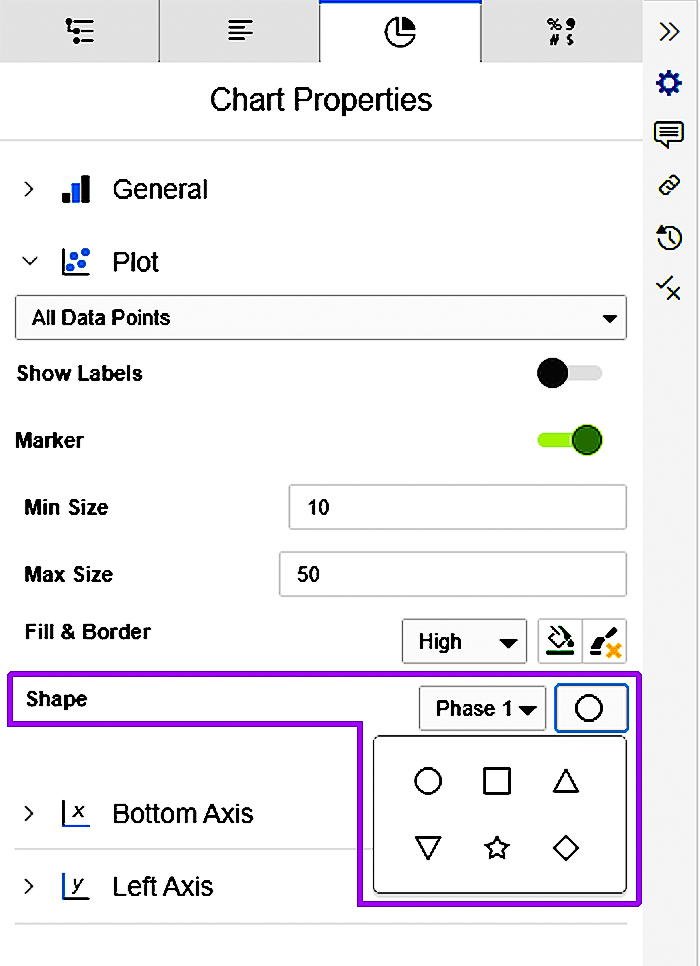Switch to the text formatting tab
700x966 pixels.
[x=240, y=31]
